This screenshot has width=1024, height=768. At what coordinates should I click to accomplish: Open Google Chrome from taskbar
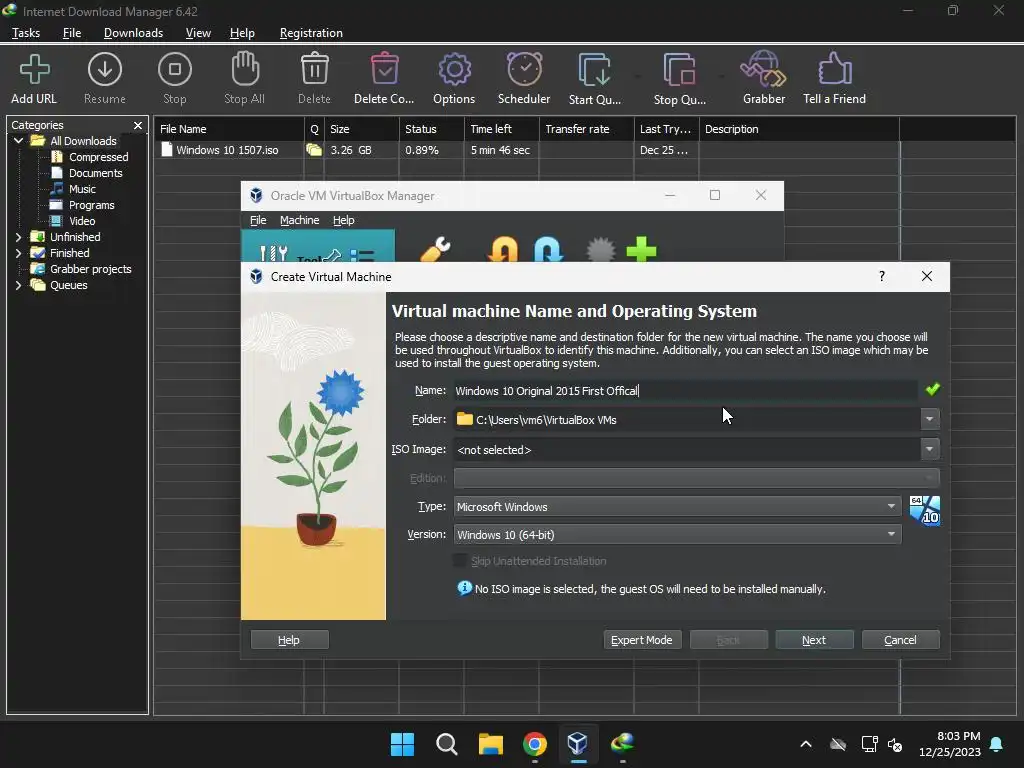(534, 743)
